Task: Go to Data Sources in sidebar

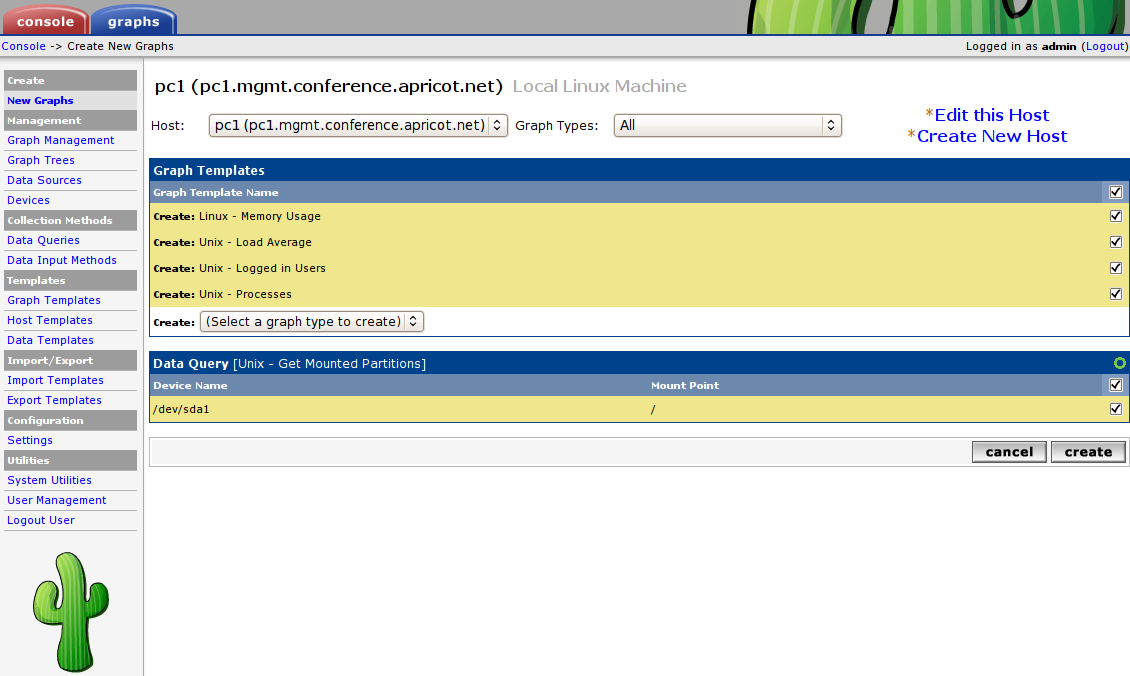Action: coord(44,180)
